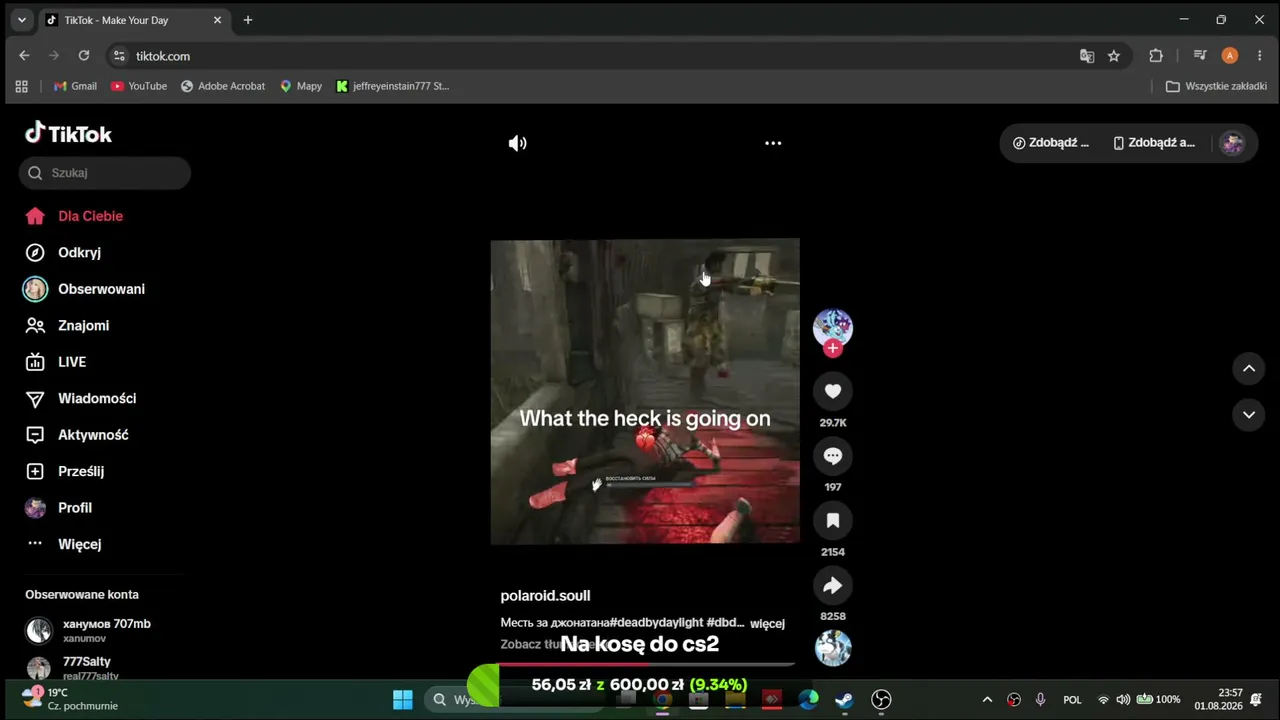The image size is (1280, 720).
Task: Open the spinning sound disc below share
Action: [833, 648]
